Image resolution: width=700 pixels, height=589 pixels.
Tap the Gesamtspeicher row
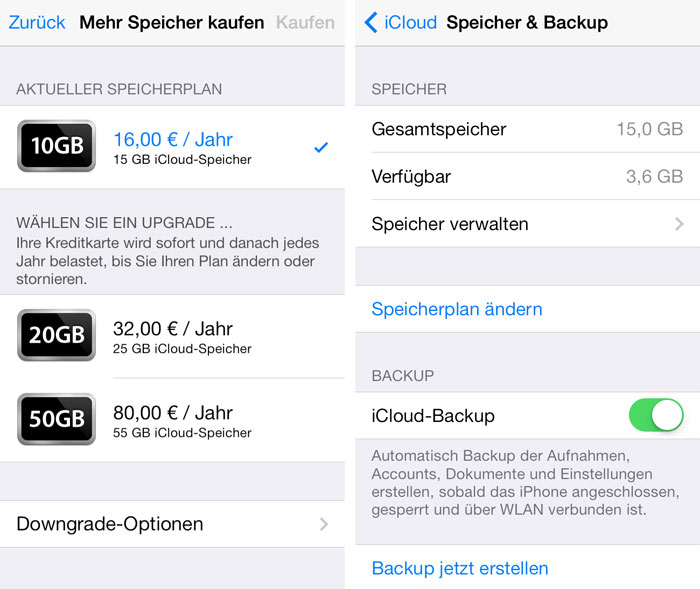coord(528,129)
